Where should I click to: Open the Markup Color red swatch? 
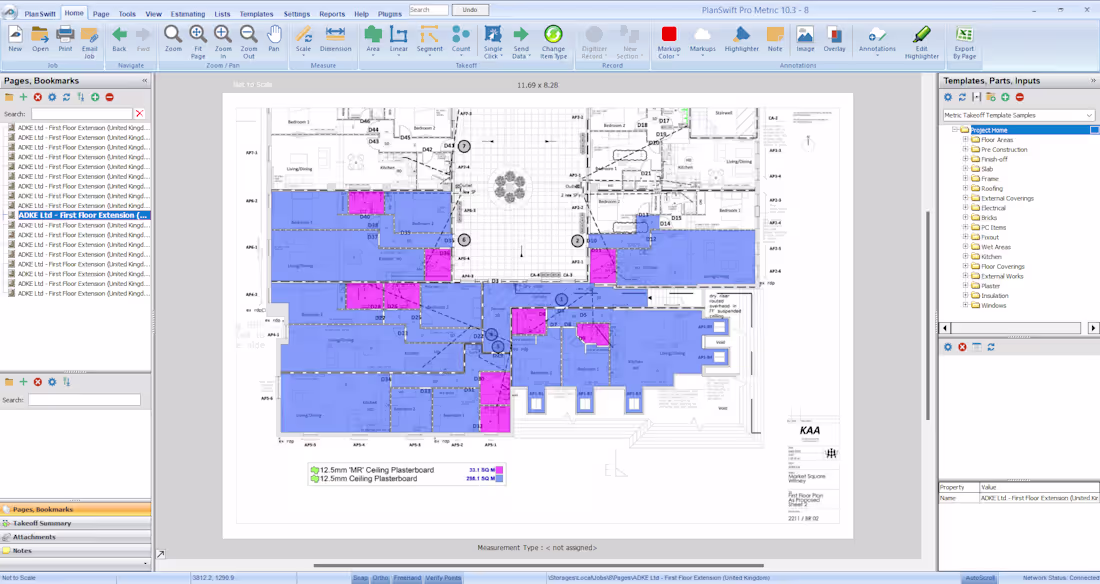click(669, 34)
